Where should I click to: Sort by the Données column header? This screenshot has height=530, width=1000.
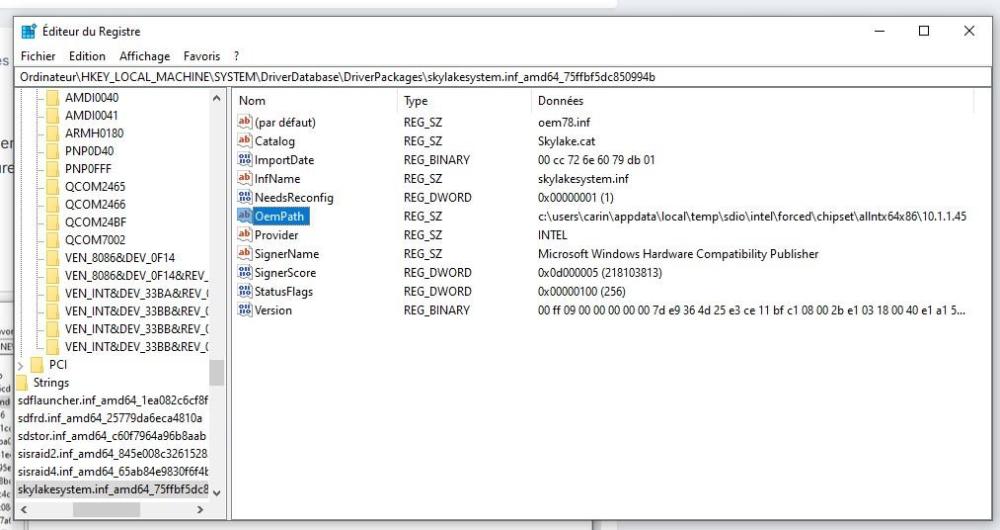click(561, 101)
